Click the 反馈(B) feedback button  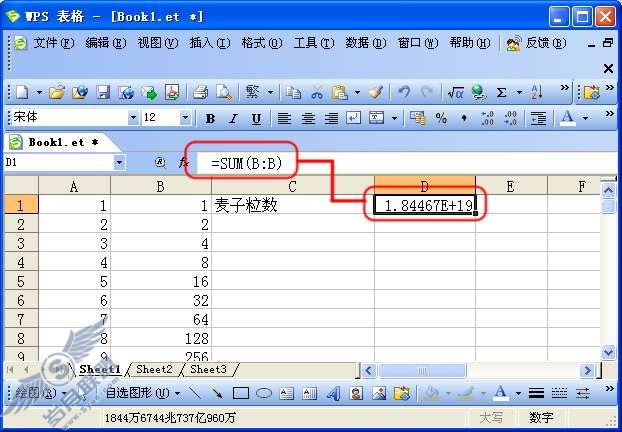(x=536, y=43)
